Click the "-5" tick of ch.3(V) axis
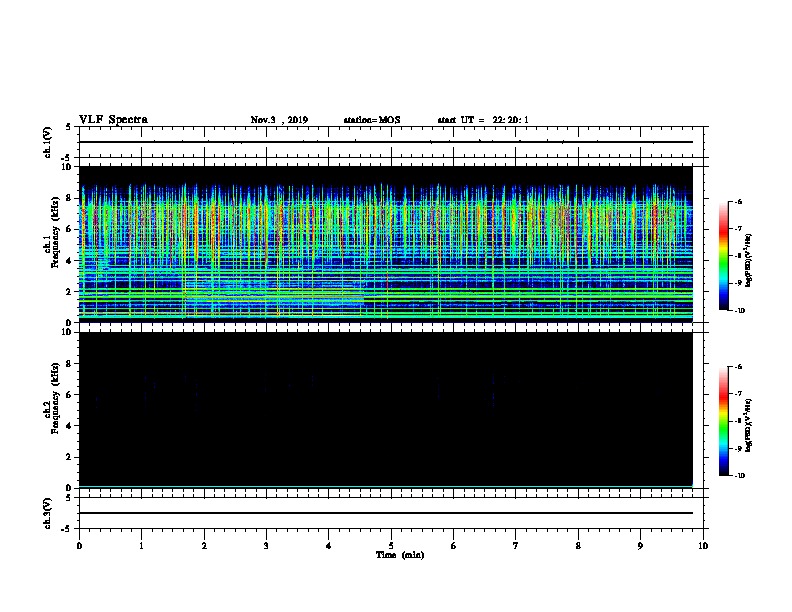Screen dimensions: 792x612 pyautogui.click(x=67, y=529)
